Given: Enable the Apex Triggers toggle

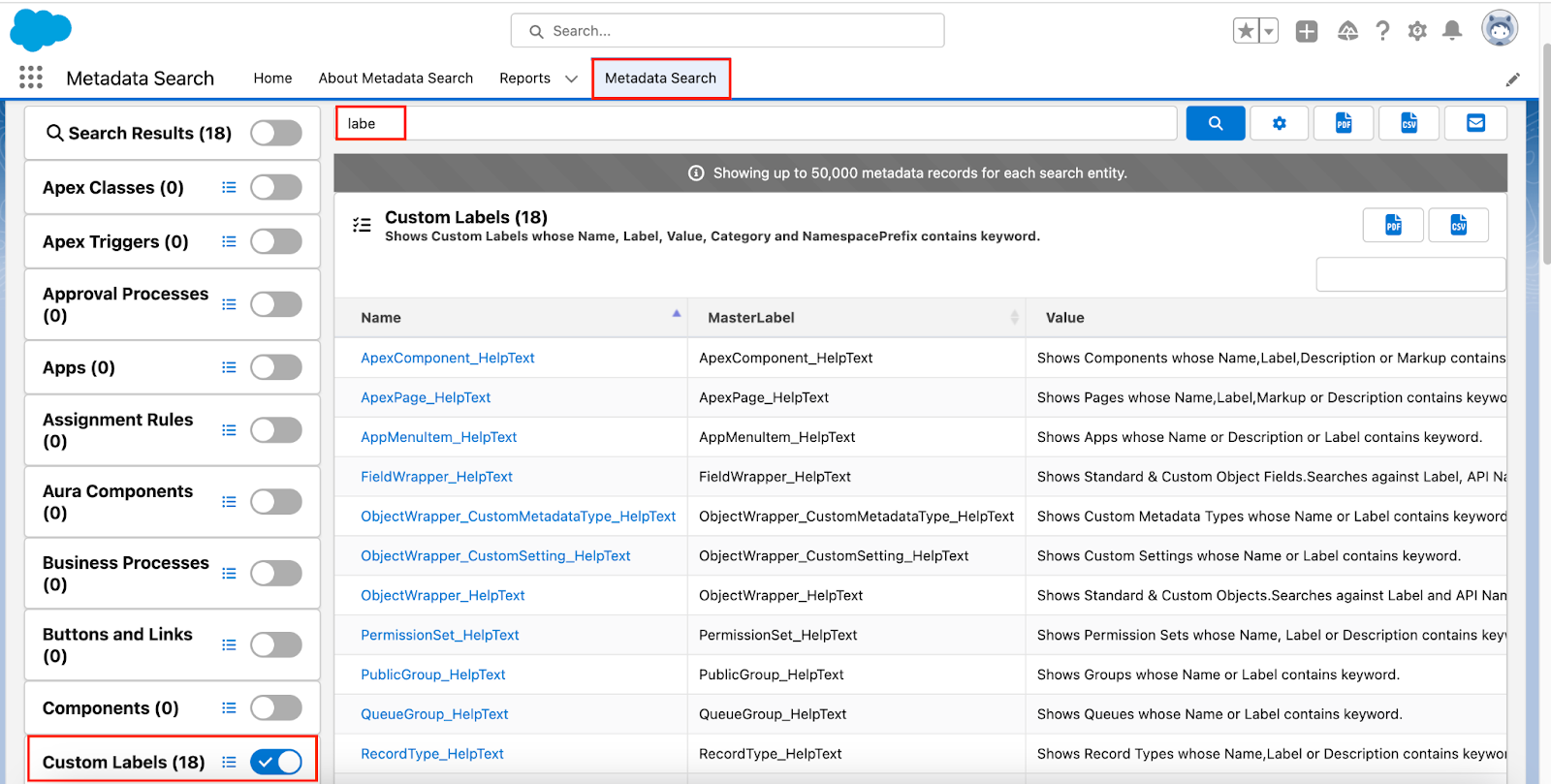Looking at the screenshot, I should (x=276, y=241).
